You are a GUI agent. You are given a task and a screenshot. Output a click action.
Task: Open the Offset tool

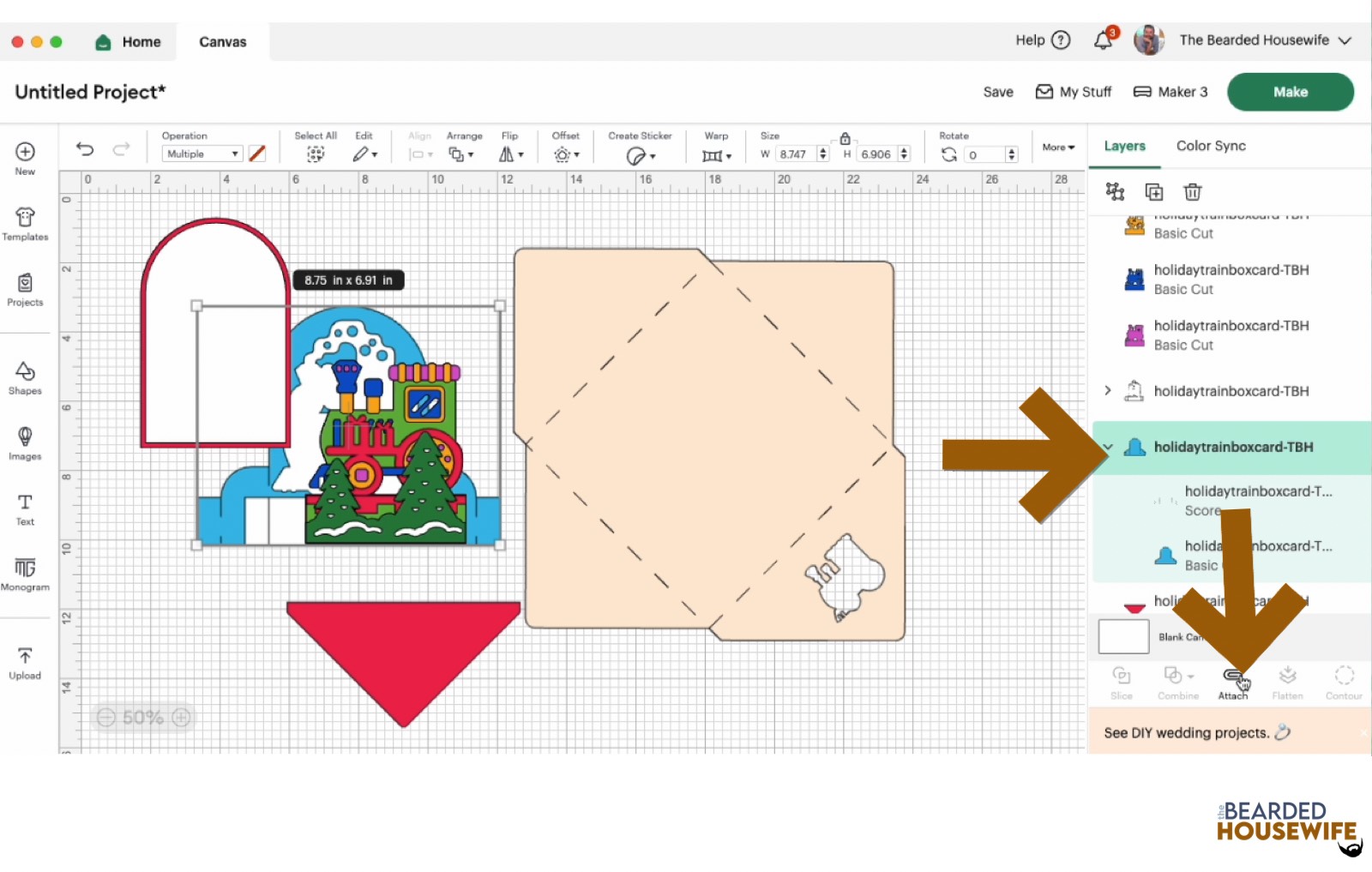tap(566, 154)
